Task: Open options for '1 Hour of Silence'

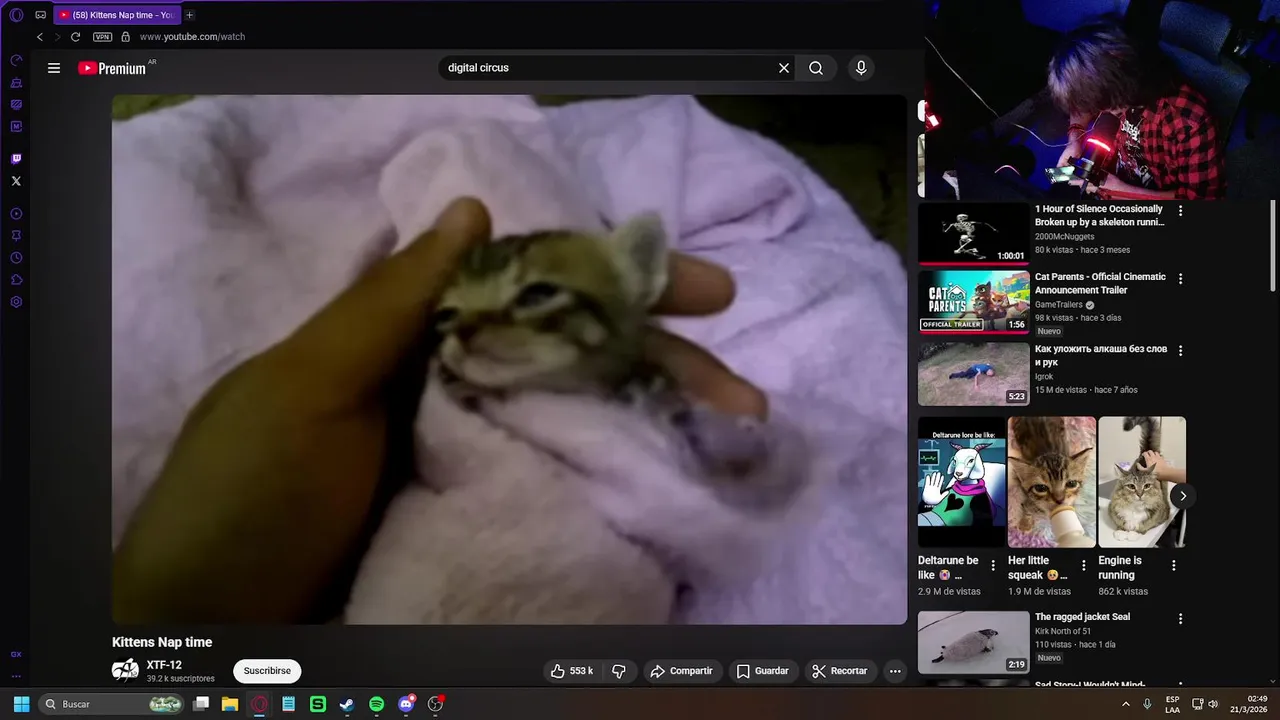Action: pos(1180,211)
